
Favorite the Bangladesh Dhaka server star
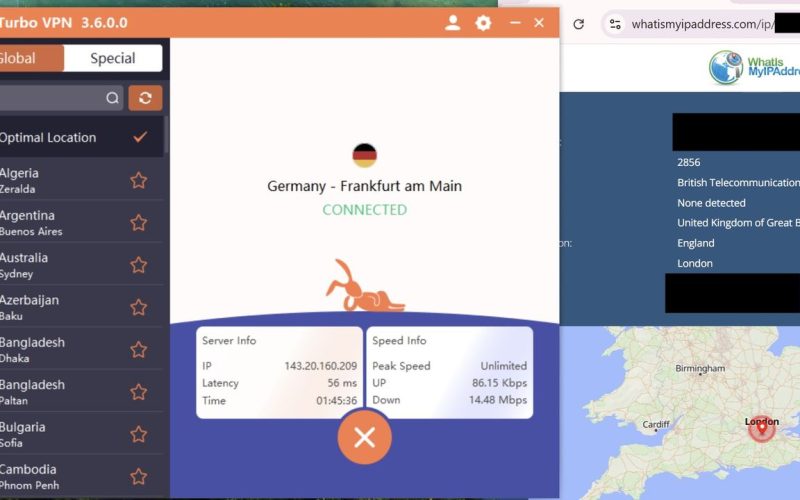tap(139, 350)
